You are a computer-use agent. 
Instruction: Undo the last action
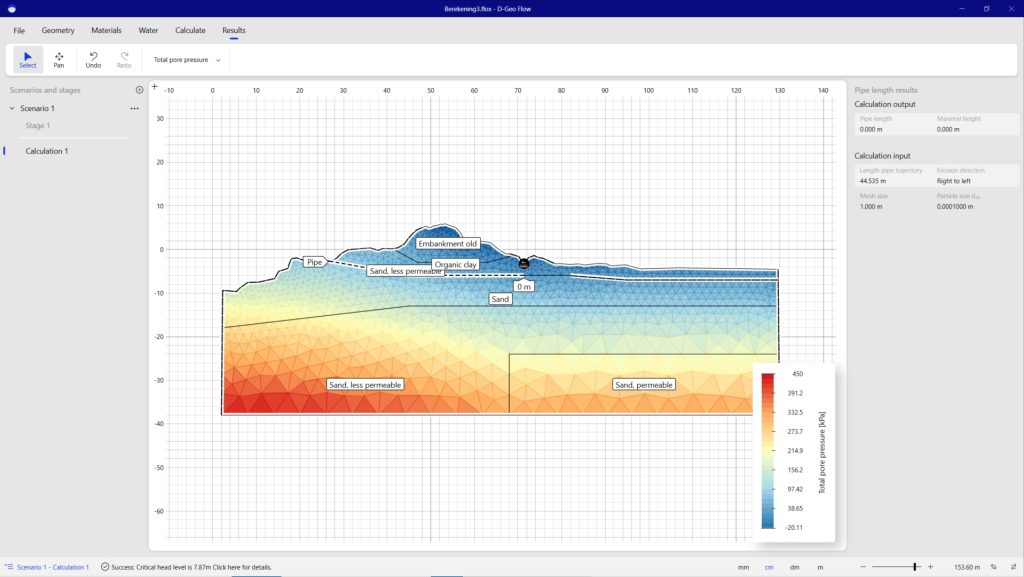pyautogui.click(x=93, y=60)
